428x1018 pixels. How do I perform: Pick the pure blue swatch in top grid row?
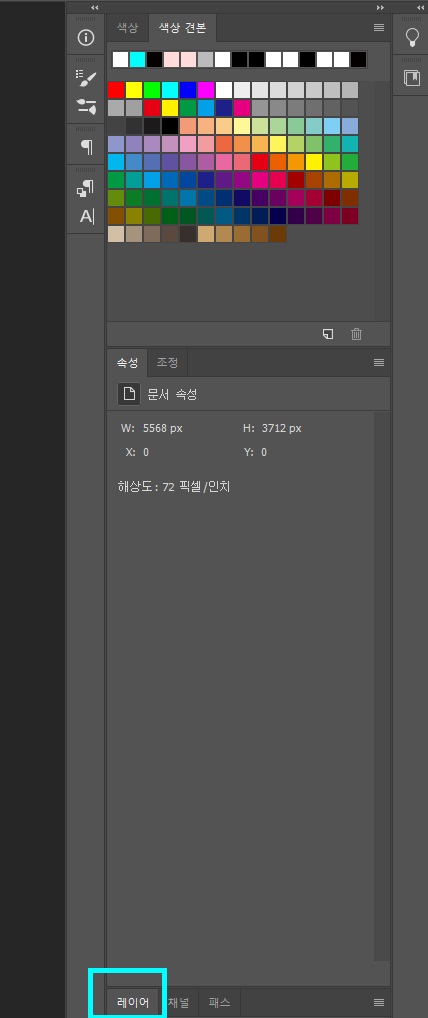[x=188, y=90]
